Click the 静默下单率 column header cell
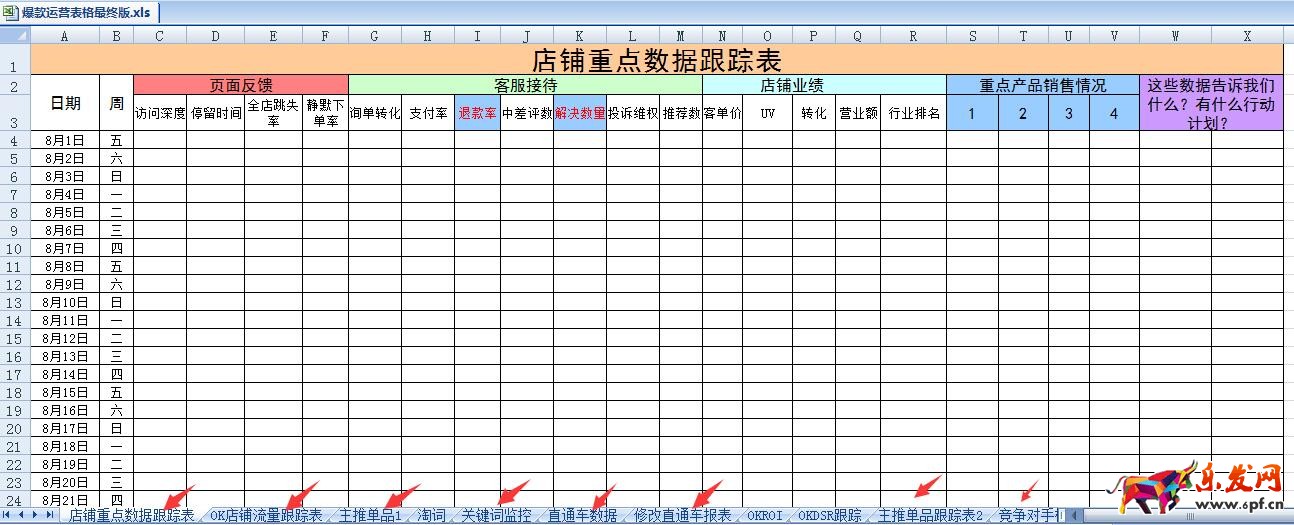 [325, 113]
